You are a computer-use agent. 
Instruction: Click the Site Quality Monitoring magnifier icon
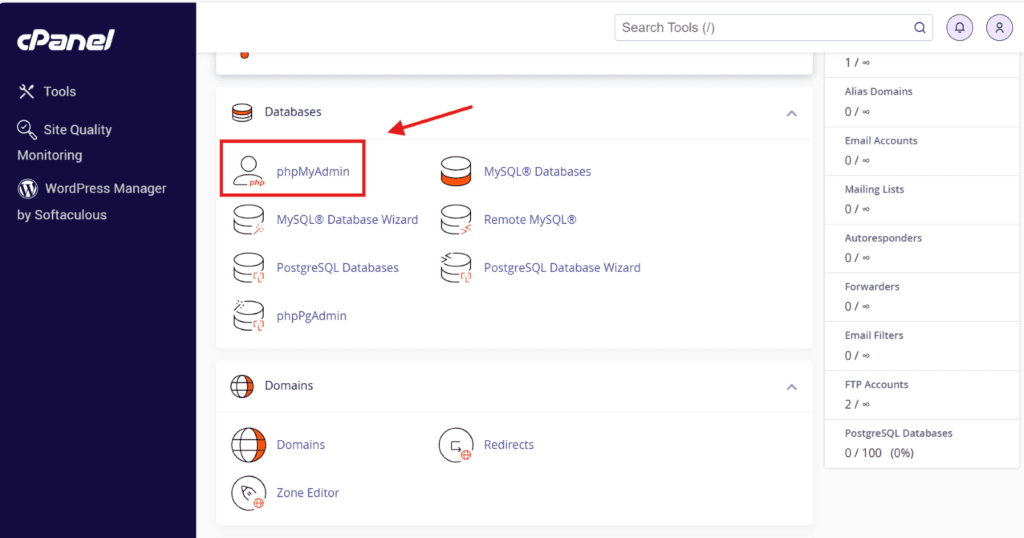coord(27,129)
